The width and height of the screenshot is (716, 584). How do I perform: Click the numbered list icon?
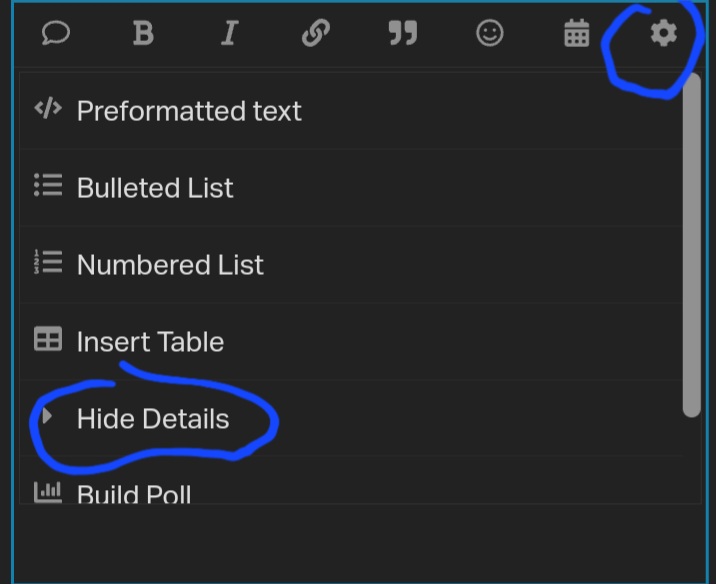47,263
